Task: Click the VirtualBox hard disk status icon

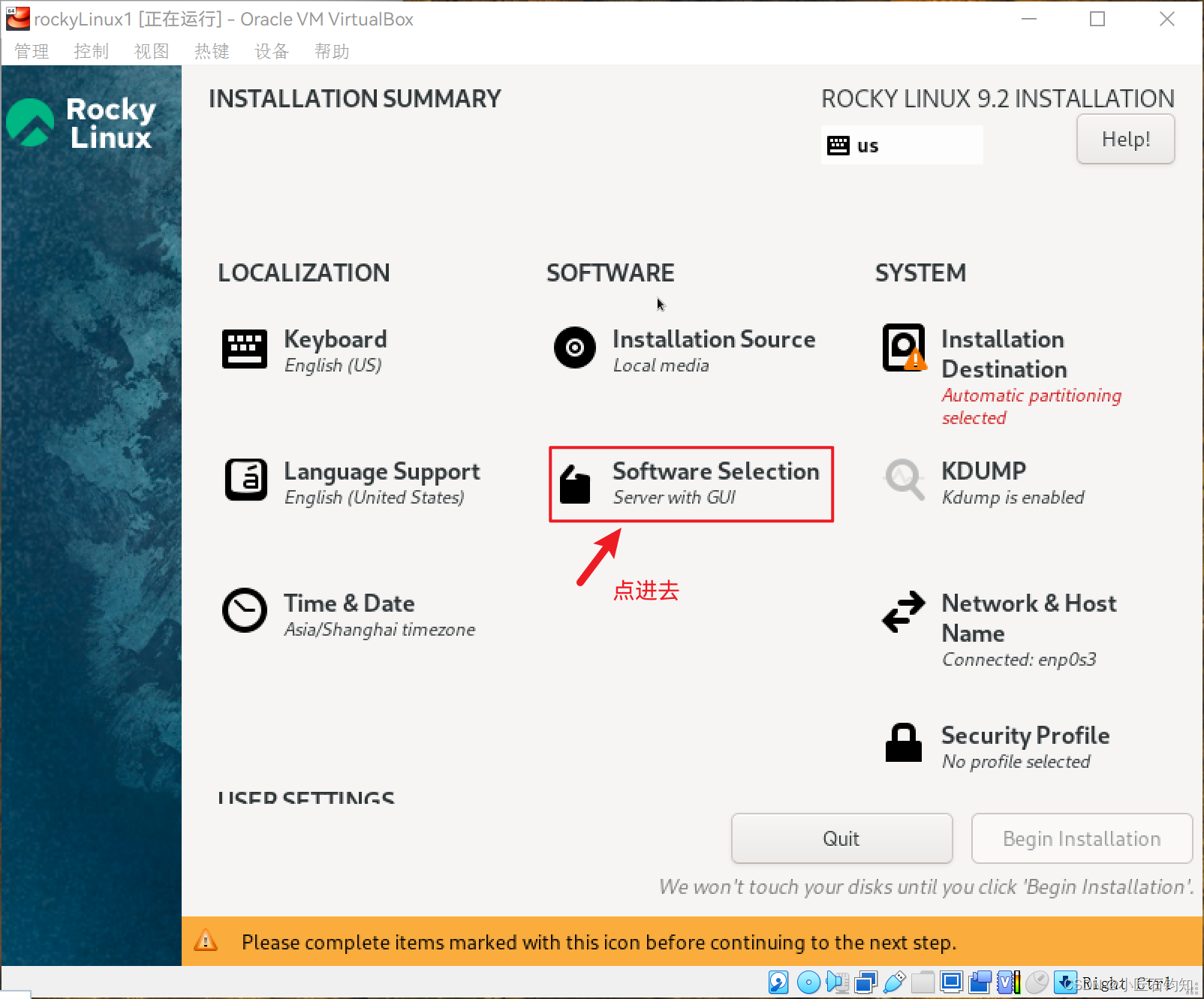Action: click(x=778, y=982)
